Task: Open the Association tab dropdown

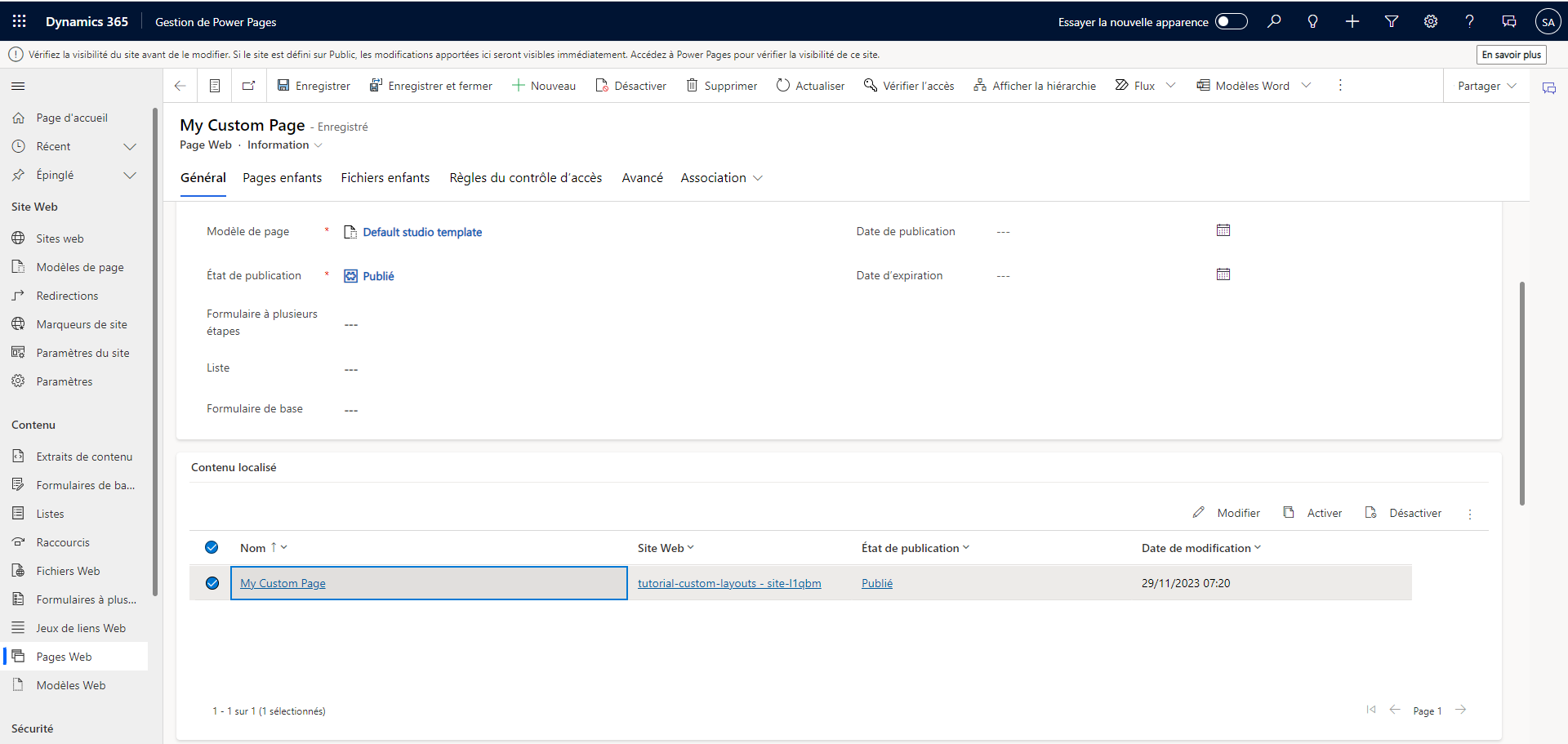Action: tap(721, 178)
